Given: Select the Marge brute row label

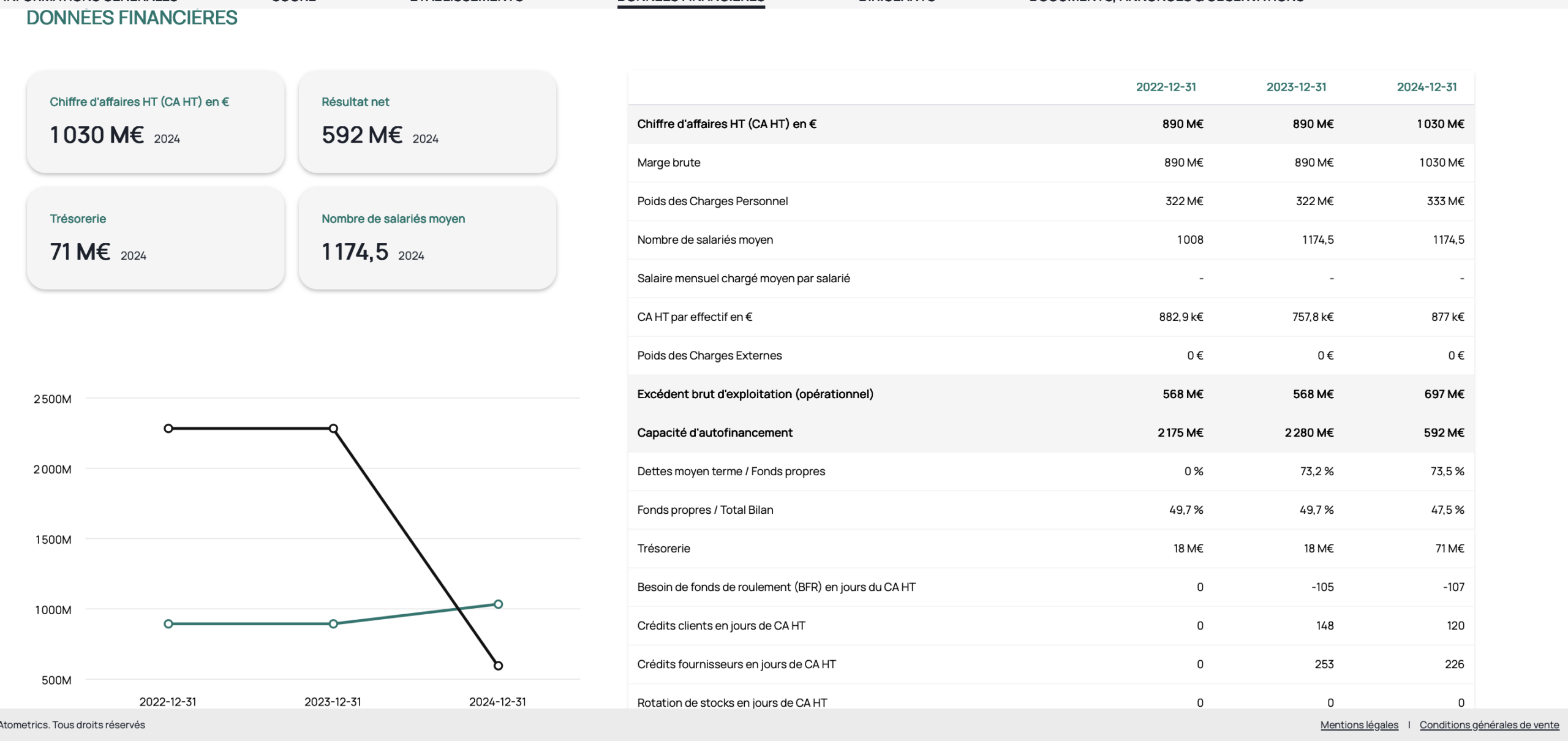Looking at the screenshot, I should tap(668, 162).
